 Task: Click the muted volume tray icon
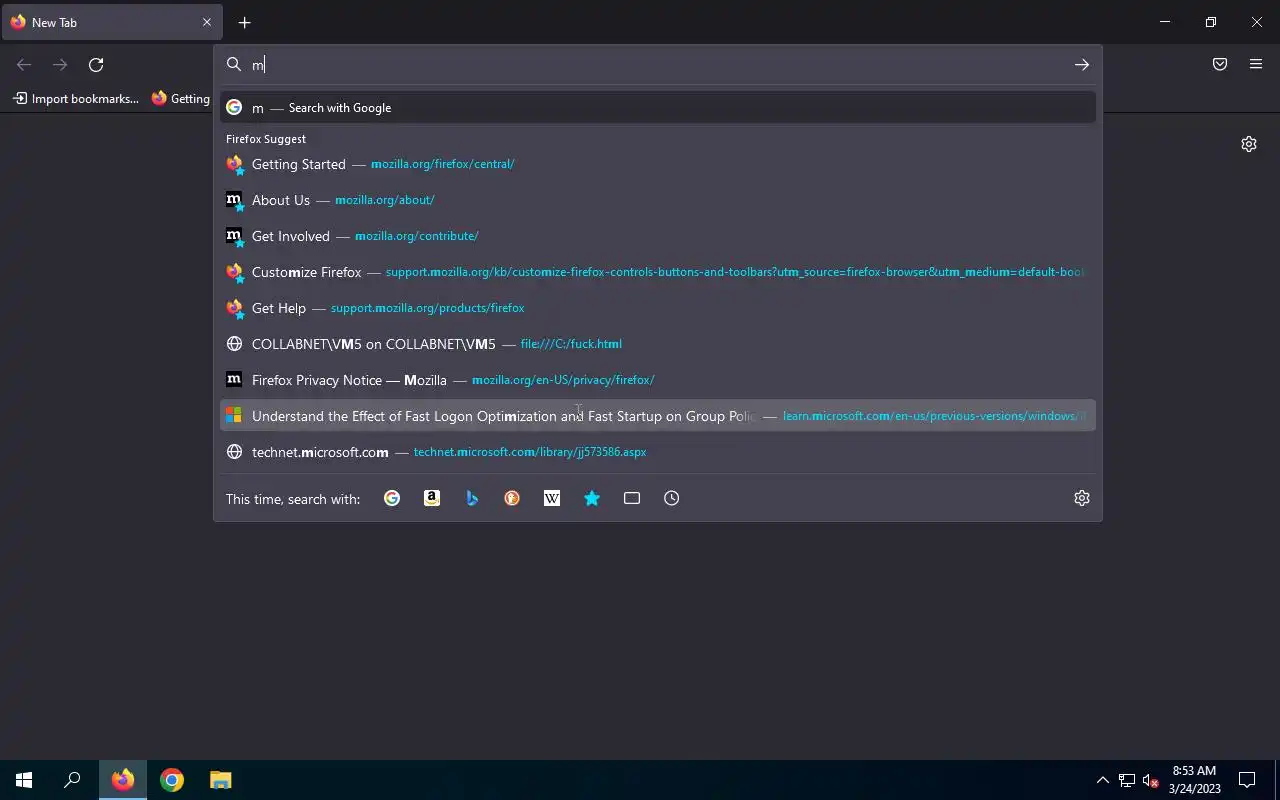point(1151,780)
